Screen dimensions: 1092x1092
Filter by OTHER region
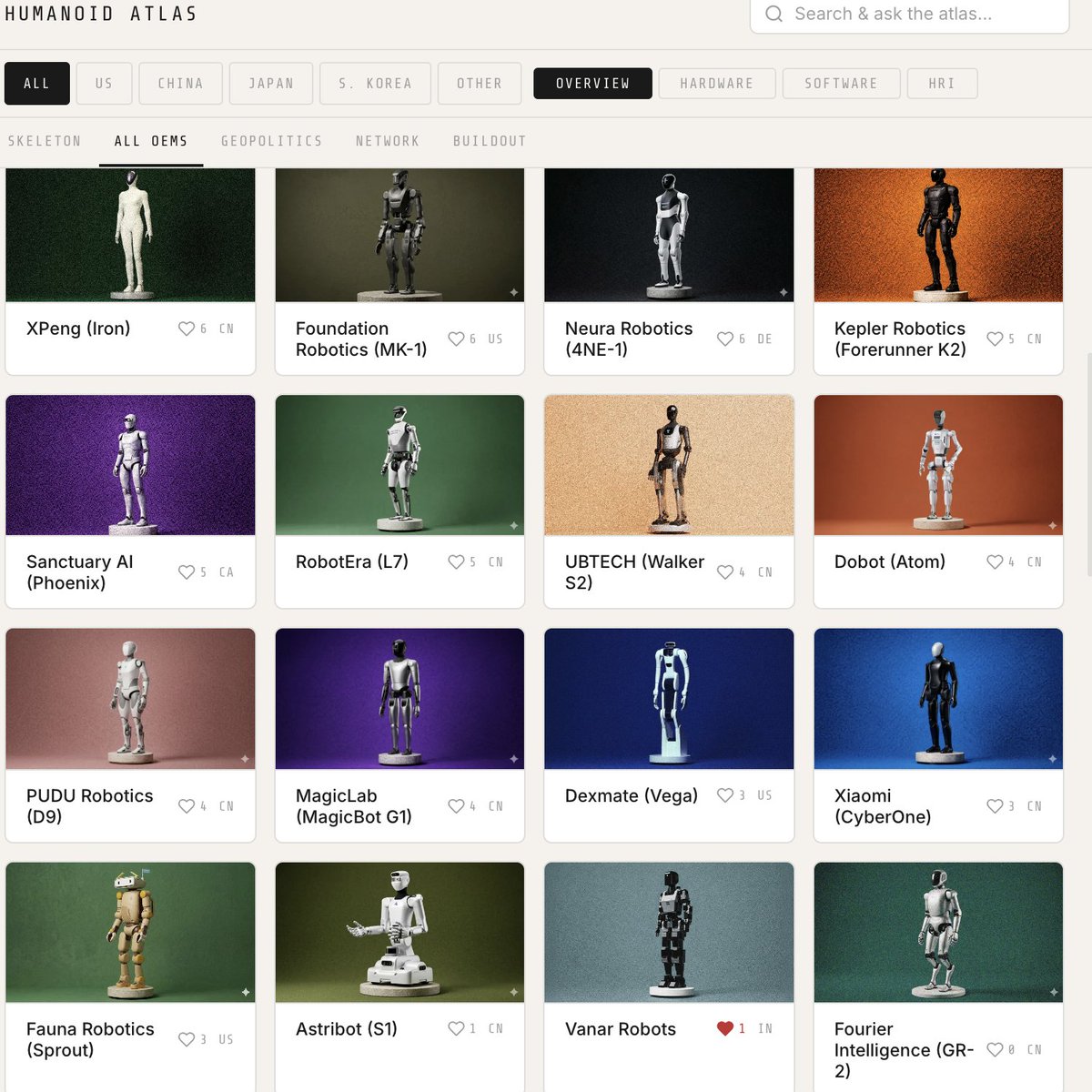tap(480, 83)
